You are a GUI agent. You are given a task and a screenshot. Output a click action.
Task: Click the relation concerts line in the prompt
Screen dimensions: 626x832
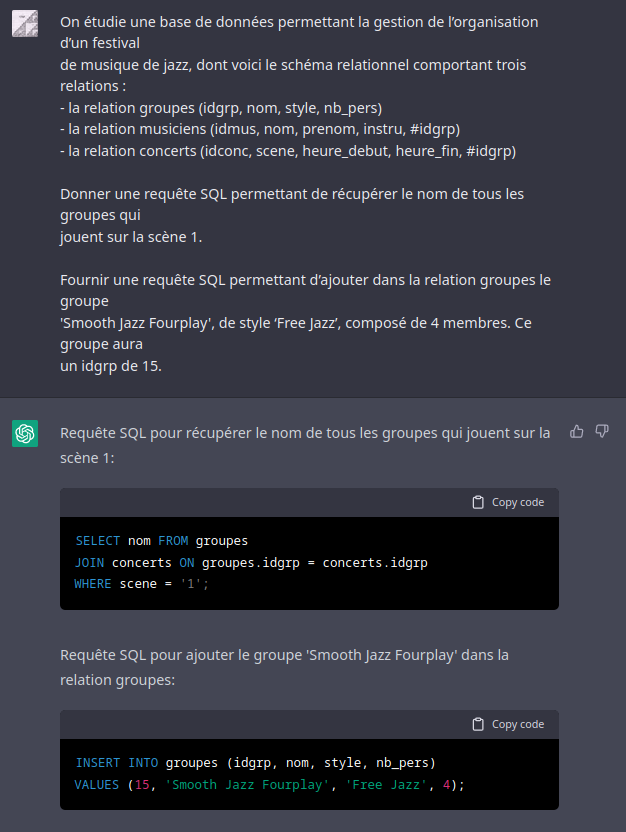click(288, 151)
